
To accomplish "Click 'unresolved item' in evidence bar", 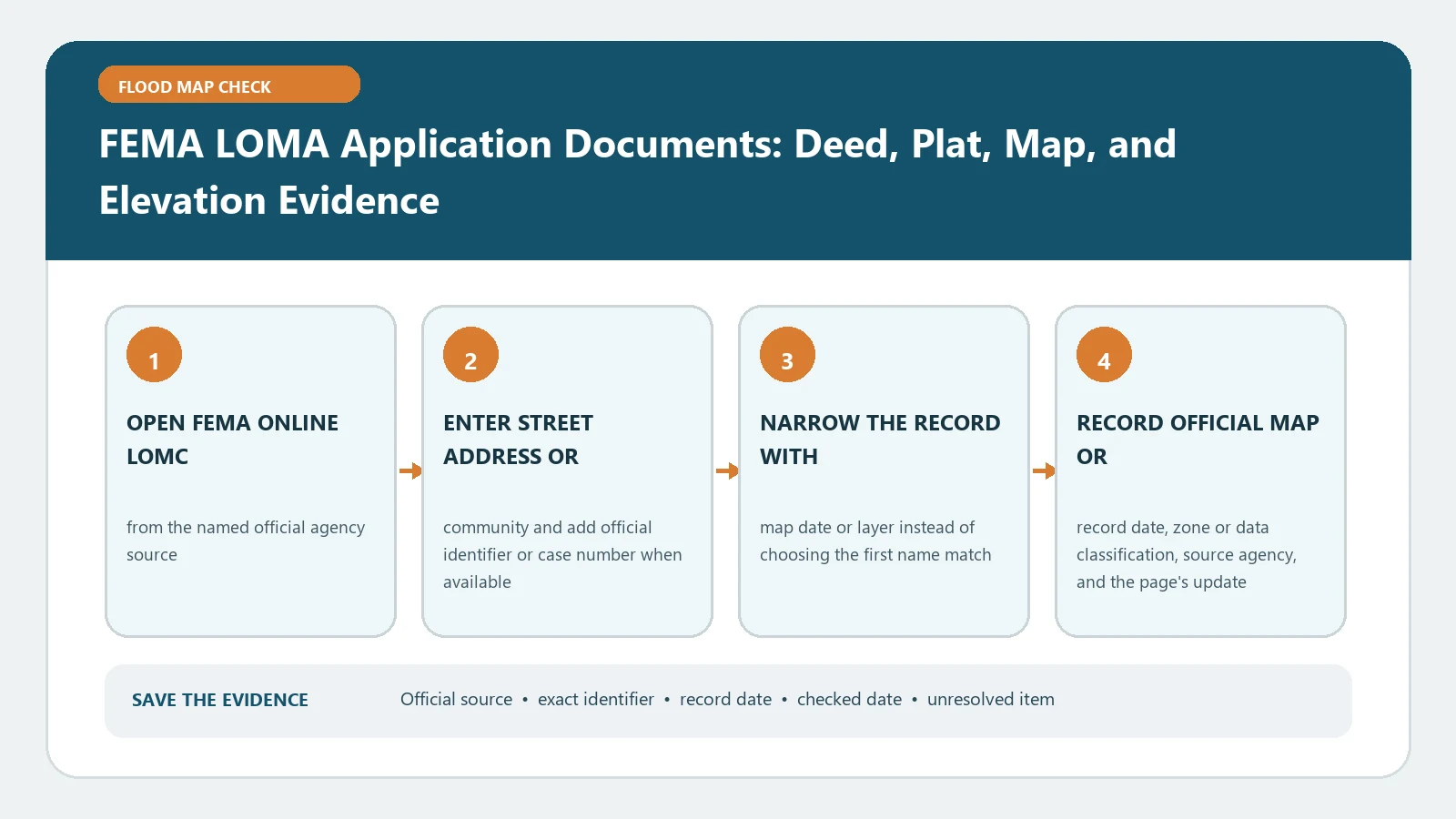I will [x=991, y=699].
